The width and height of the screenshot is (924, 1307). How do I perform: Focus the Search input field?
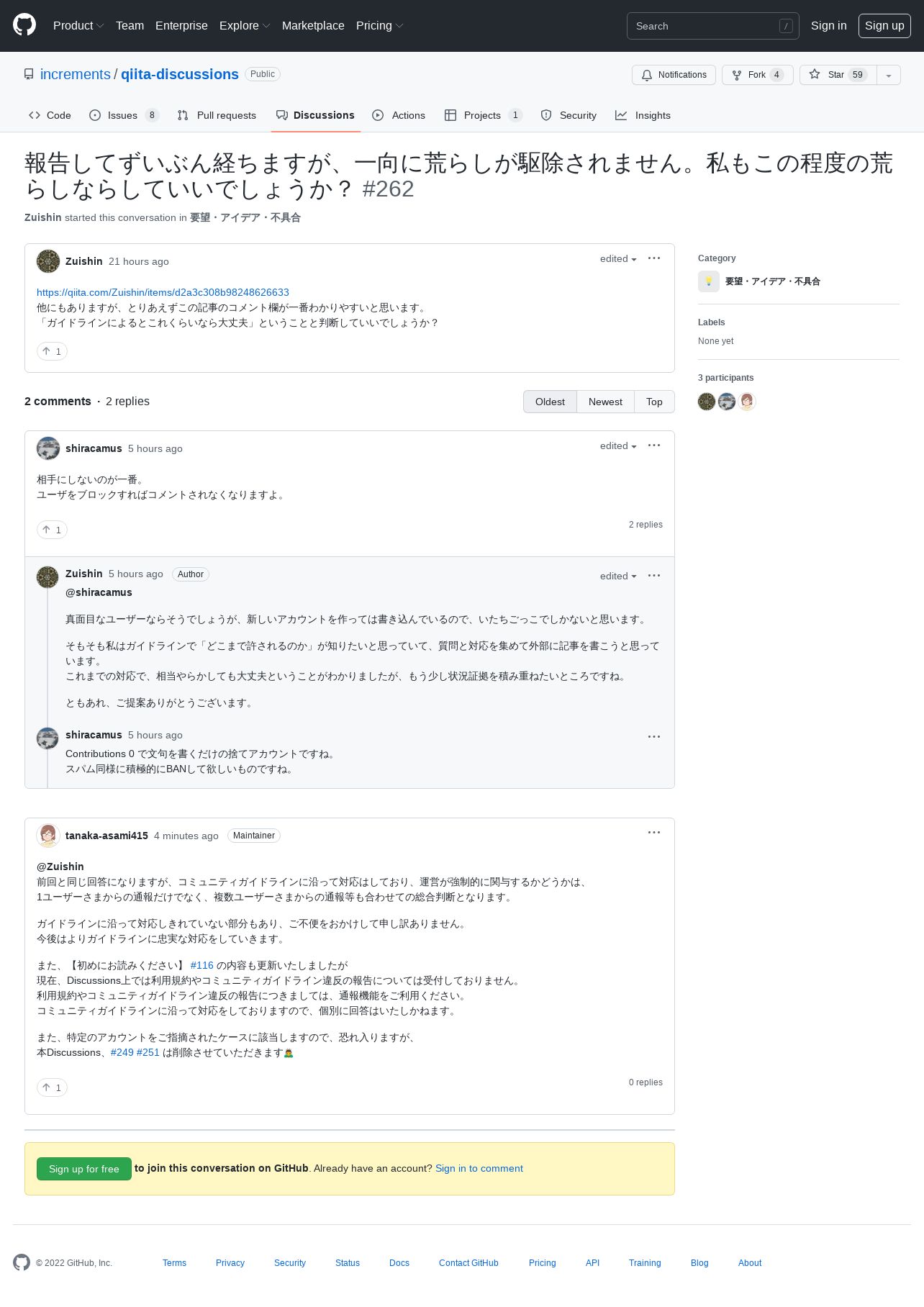tap(712, 26)
